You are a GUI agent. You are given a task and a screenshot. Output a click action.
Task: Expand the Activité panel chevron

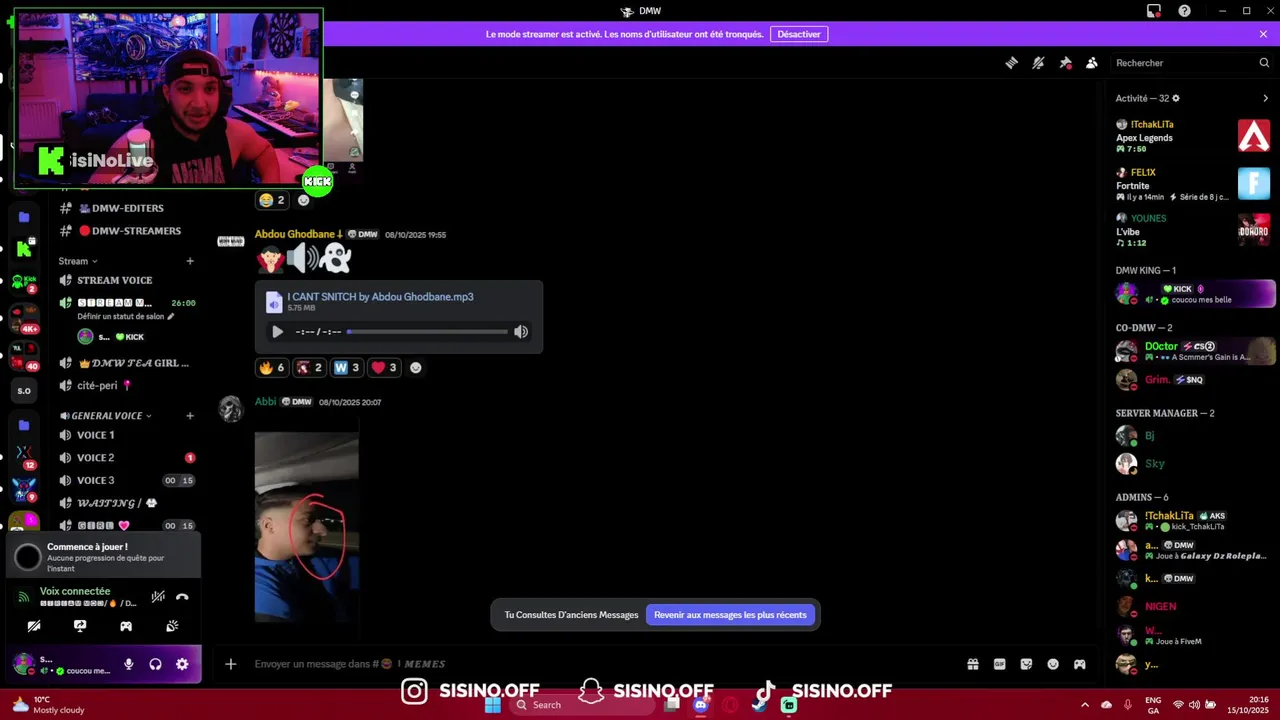click(x=1265, y=98)
